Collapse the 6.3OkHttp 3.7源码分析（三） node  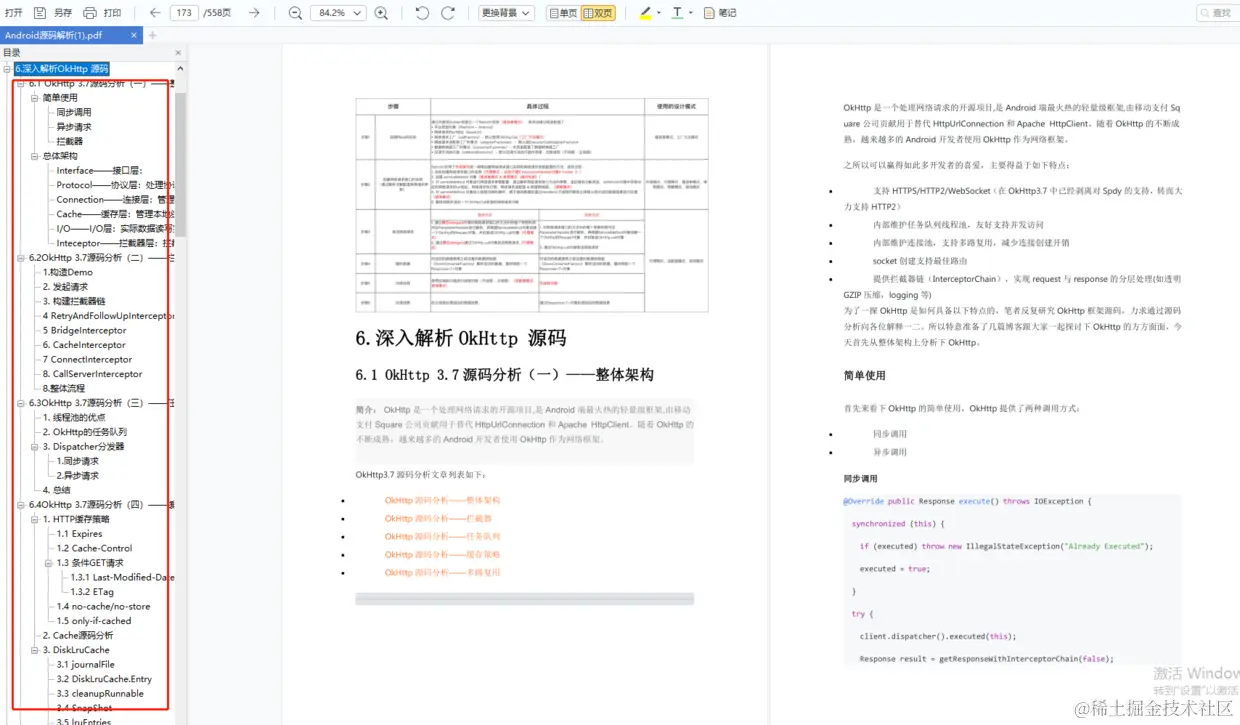(21, 403)
